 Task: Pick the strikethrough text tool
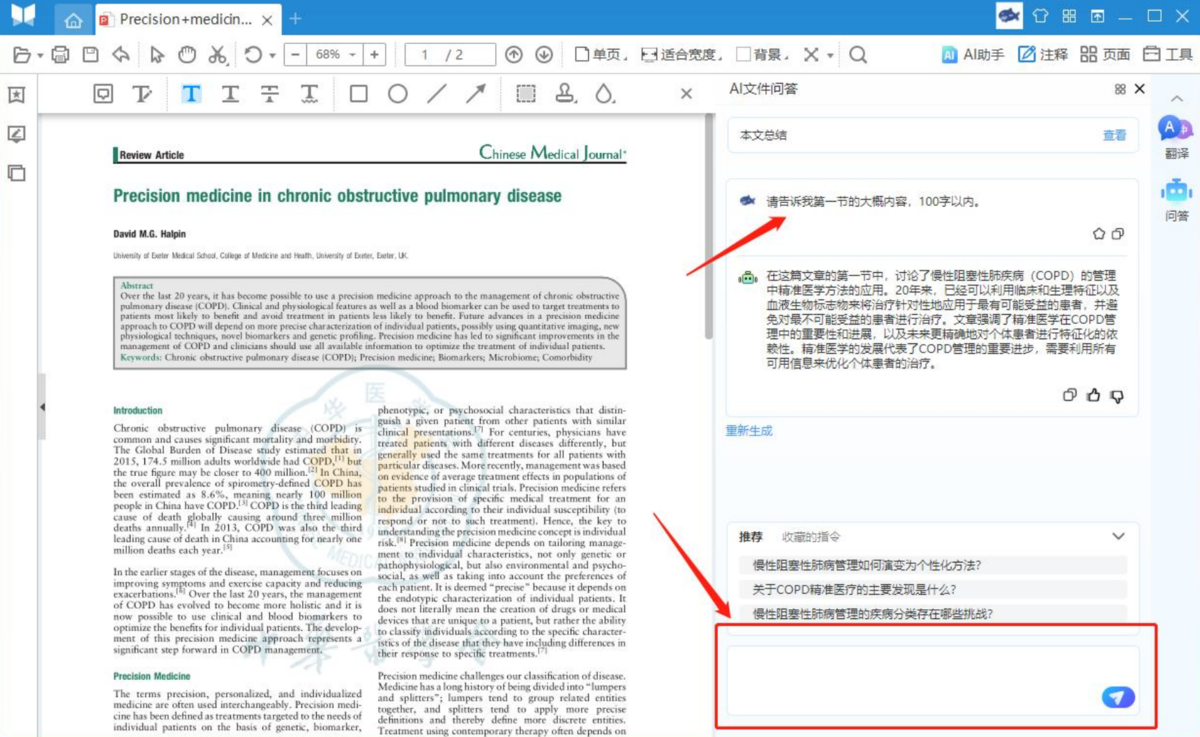click(x=270, y=94)
